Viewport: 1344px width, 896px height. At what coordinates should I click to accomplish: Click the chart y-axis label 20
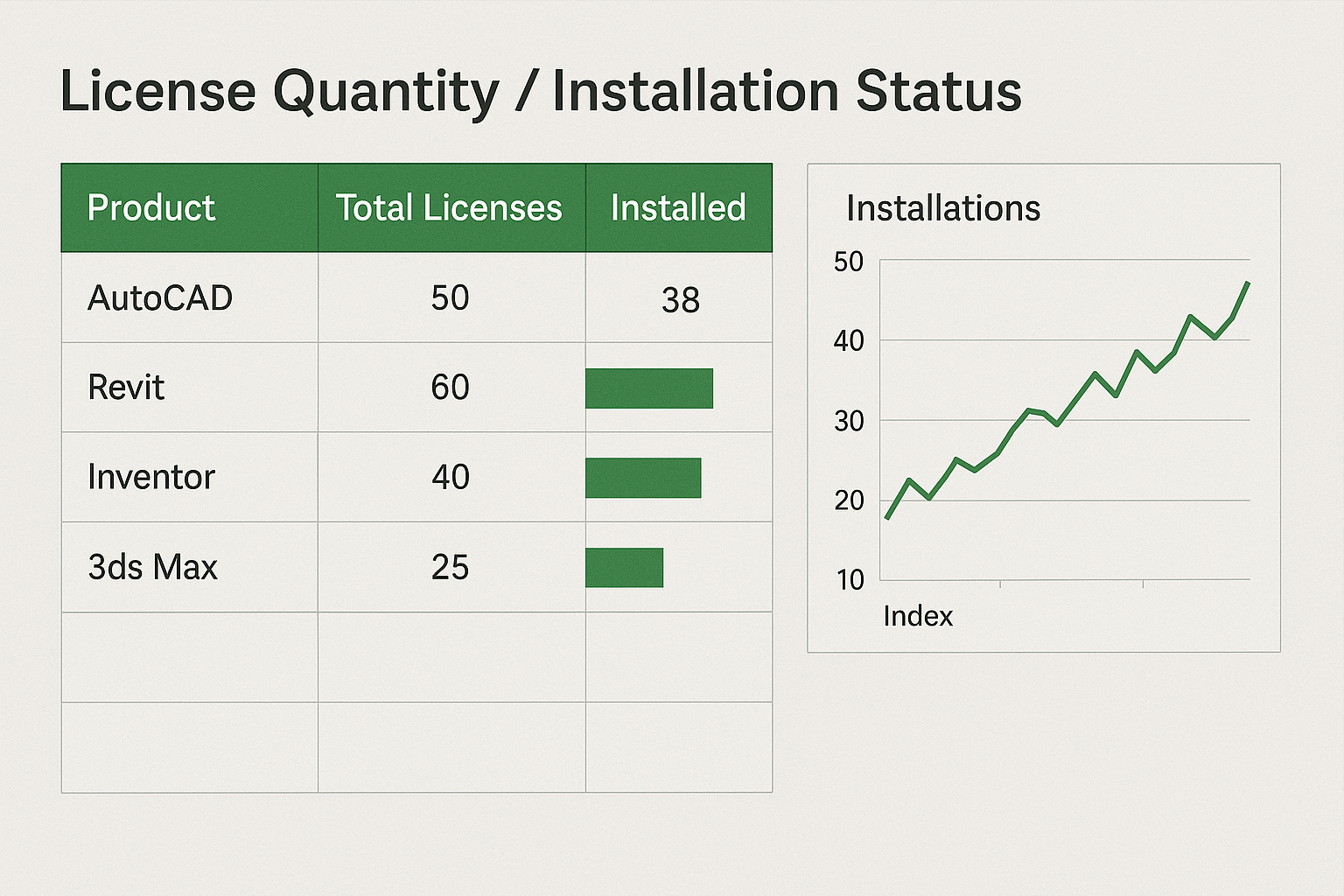(850, 500)
